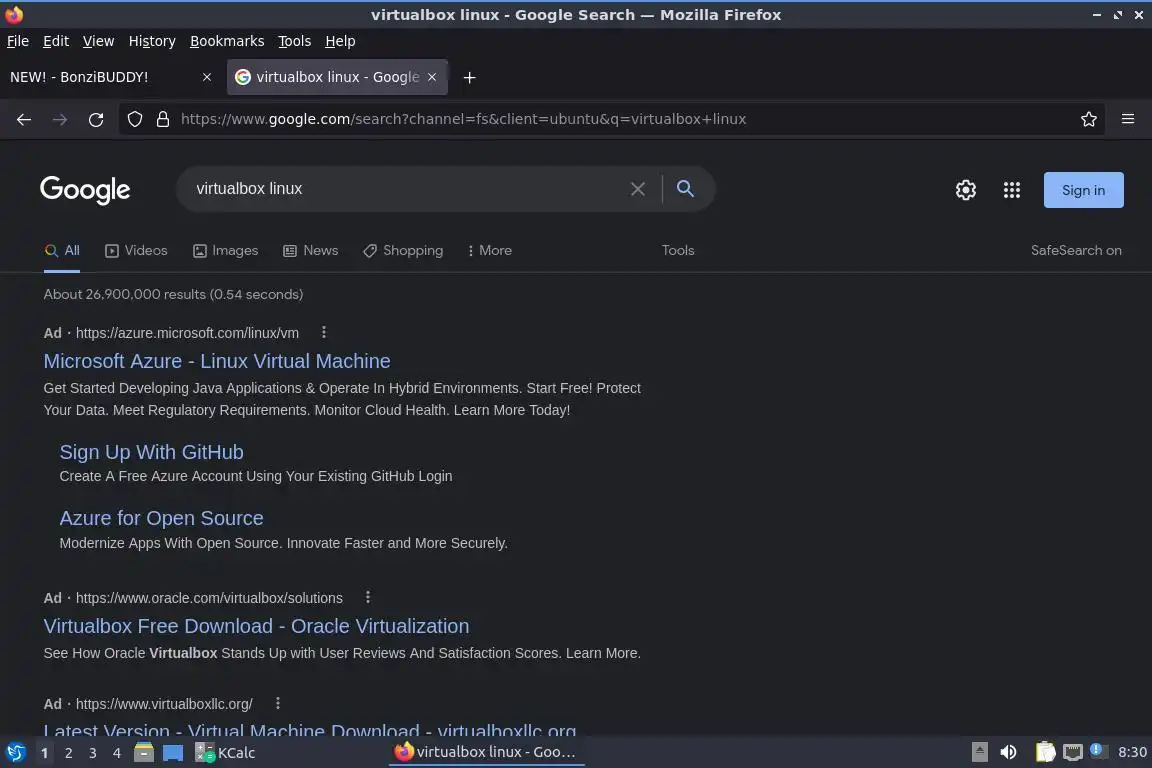Image resolution: width=1152 pixels, height=768 pixels.
Task: Click the results count text 'About 26,900,000 results'
Action: (x=125, y=294)
